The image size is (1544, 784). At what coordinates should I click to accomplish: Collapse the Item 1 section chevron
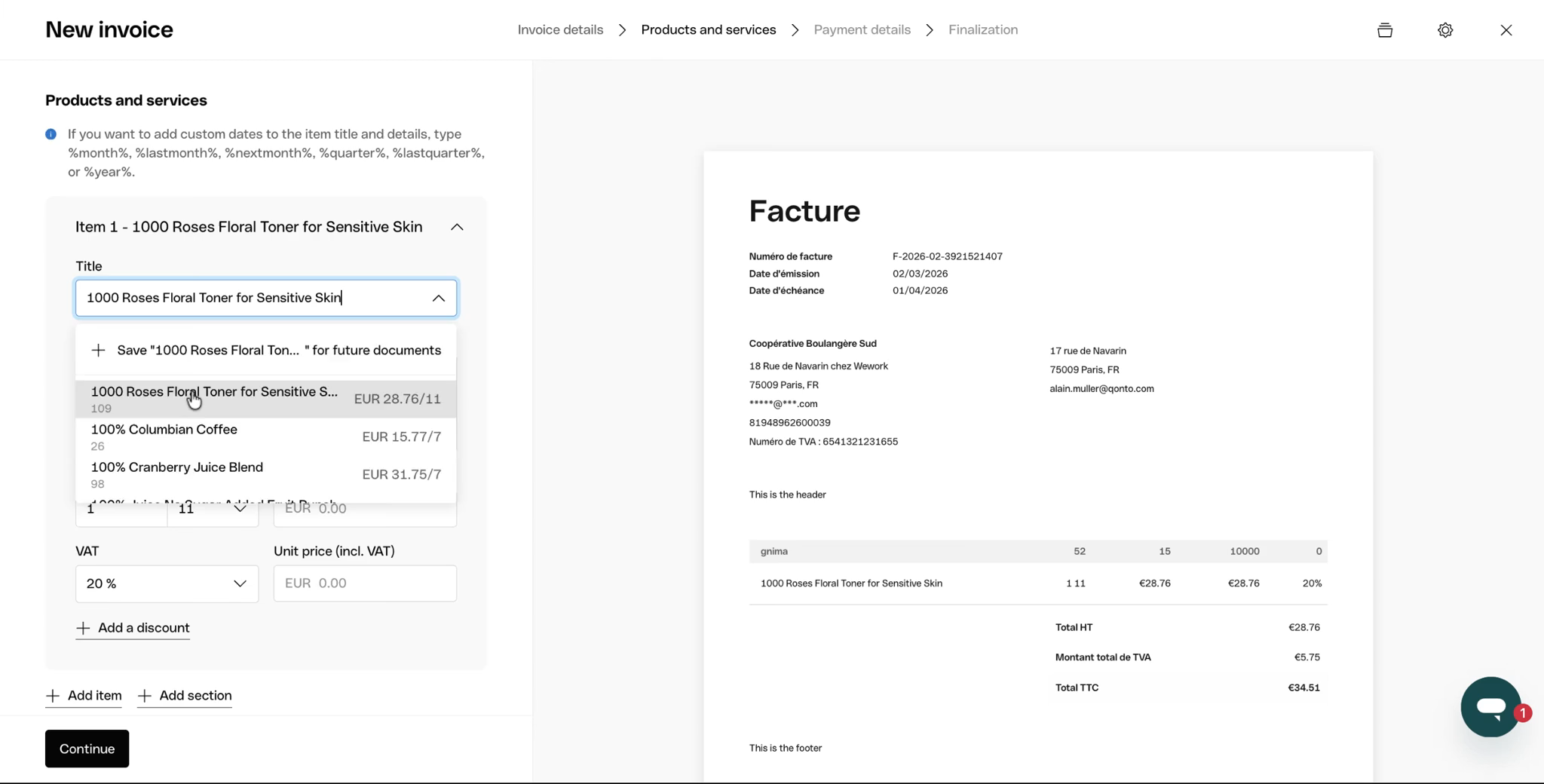457,227
